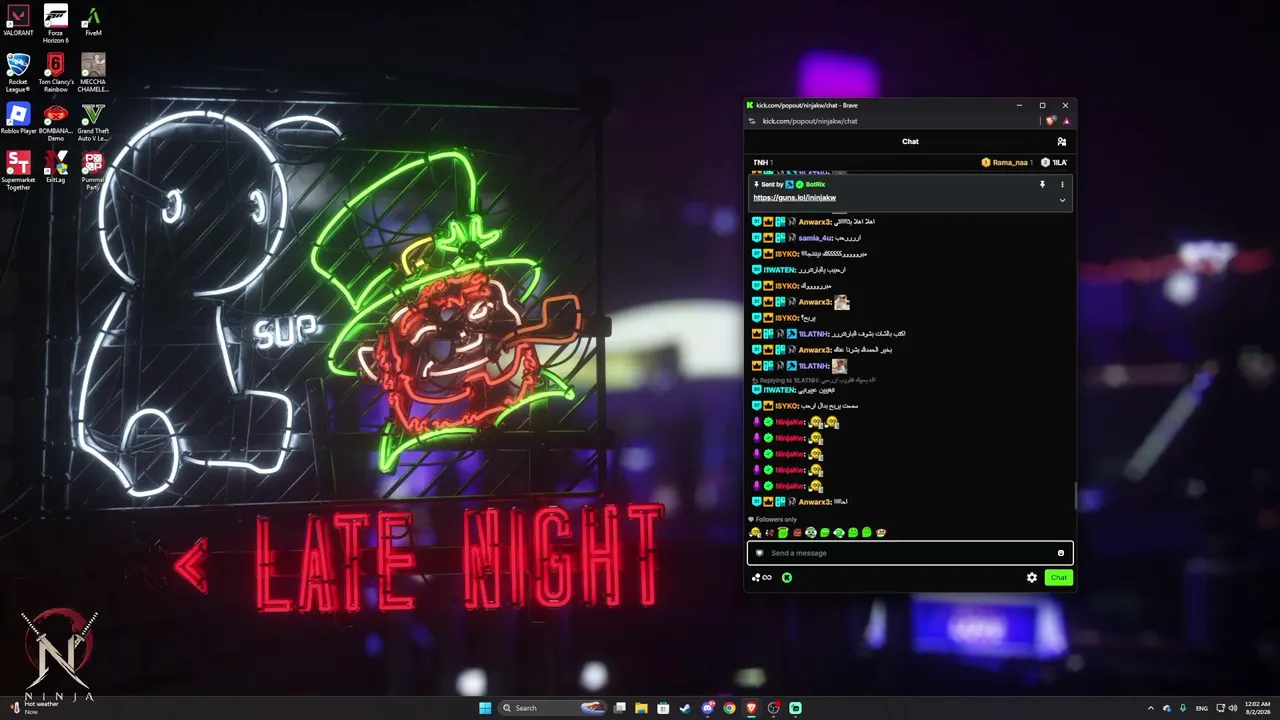Show hidden system tray icons
The width and height of the screenshot is (1280, 720).
[x=1150, y=708]
